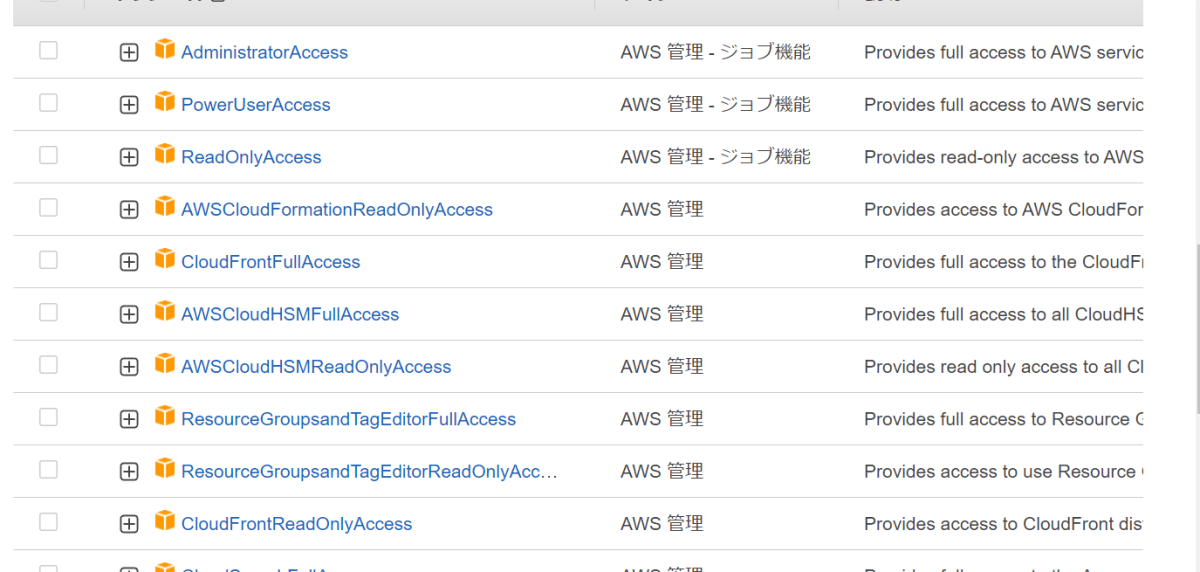
Task: Expand ResourceGroupsandTagEditorReadOnlyAcc… plus icon
Action: pos(128,472)
